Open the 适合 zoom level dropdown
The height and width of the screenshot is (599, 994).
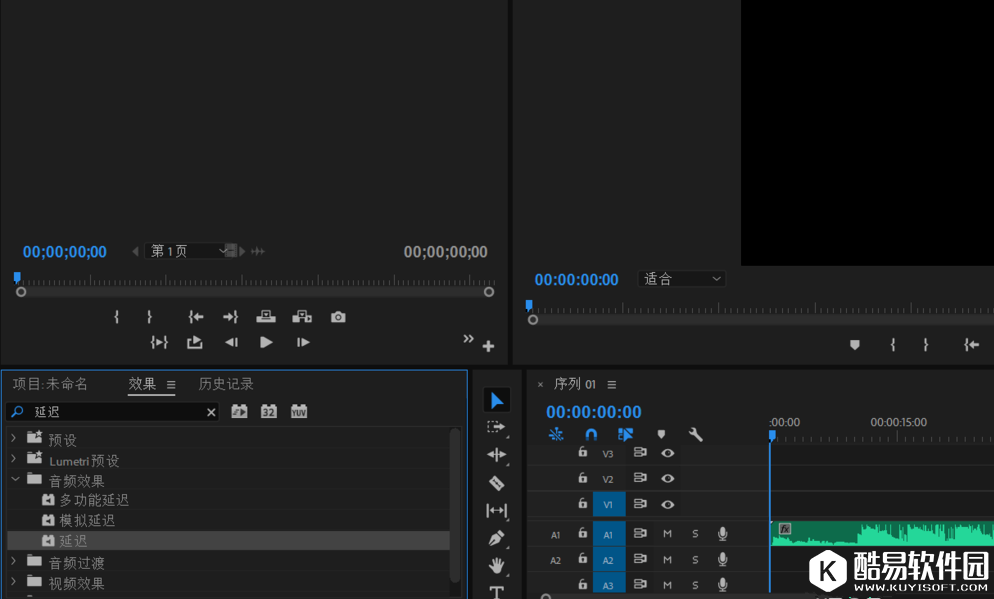point(682,279)
